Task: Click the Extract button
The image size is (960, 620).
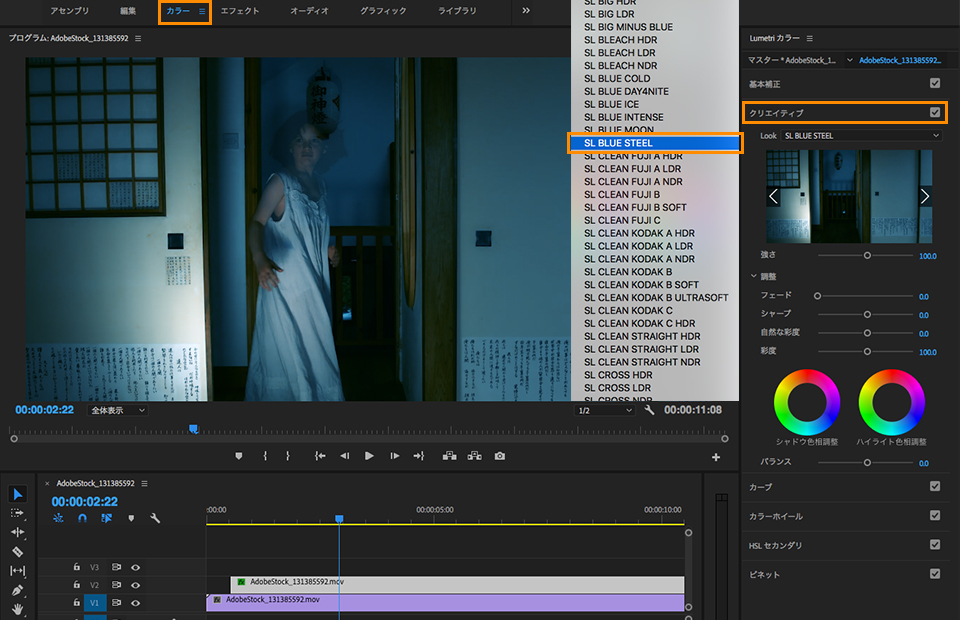Action: click(474, 456)
